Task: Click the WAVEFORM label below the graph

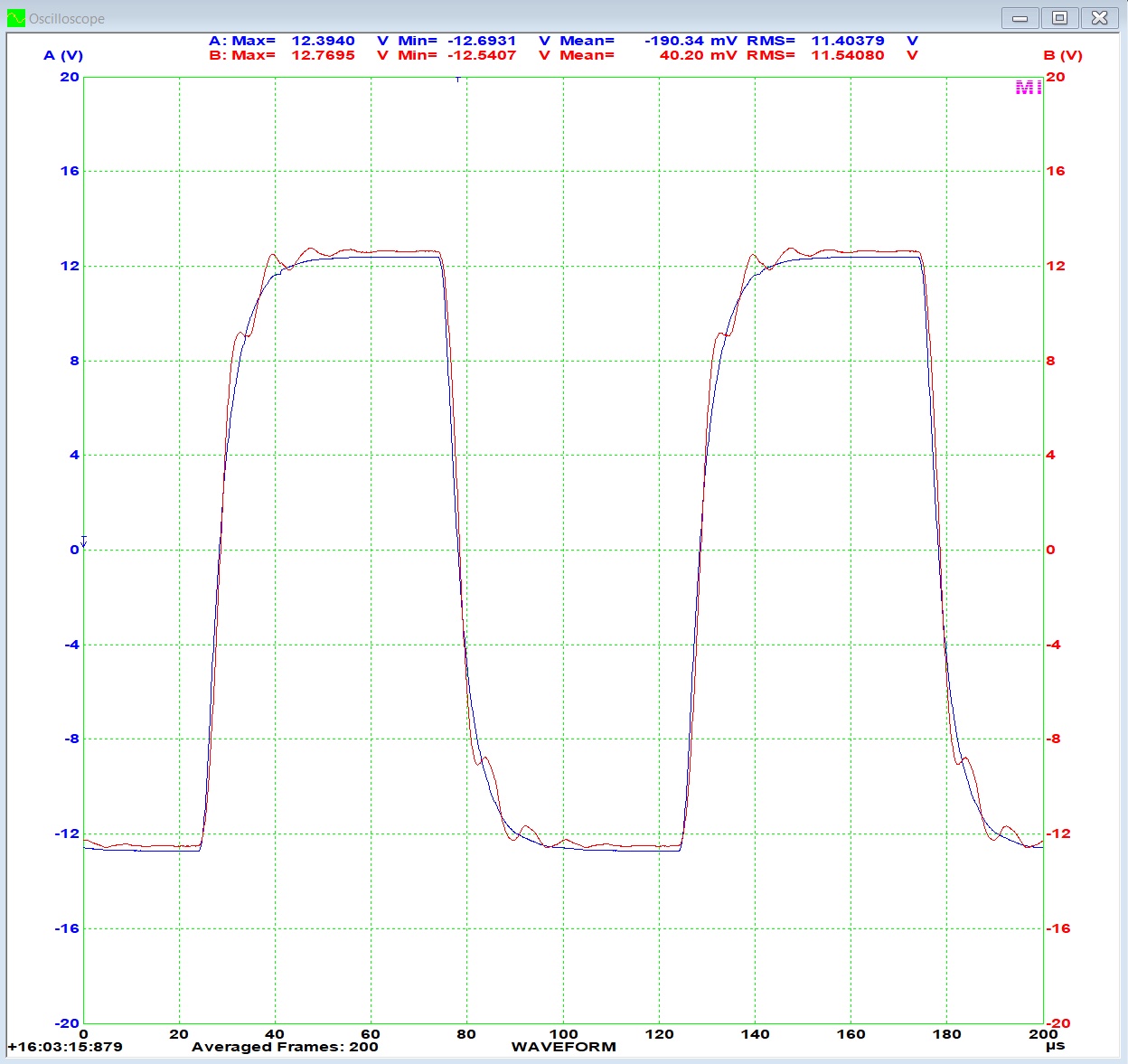Action: [563, 1047]
